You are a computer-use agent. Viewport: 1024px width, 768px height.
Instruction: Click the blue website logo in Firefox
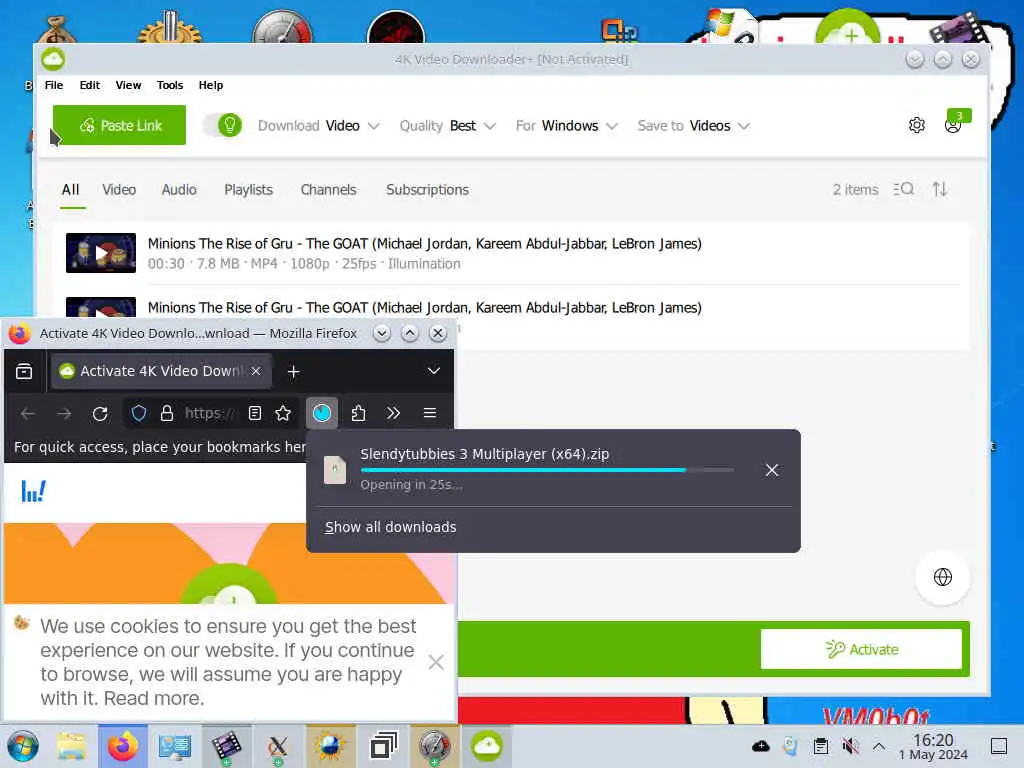pos(33,492)
